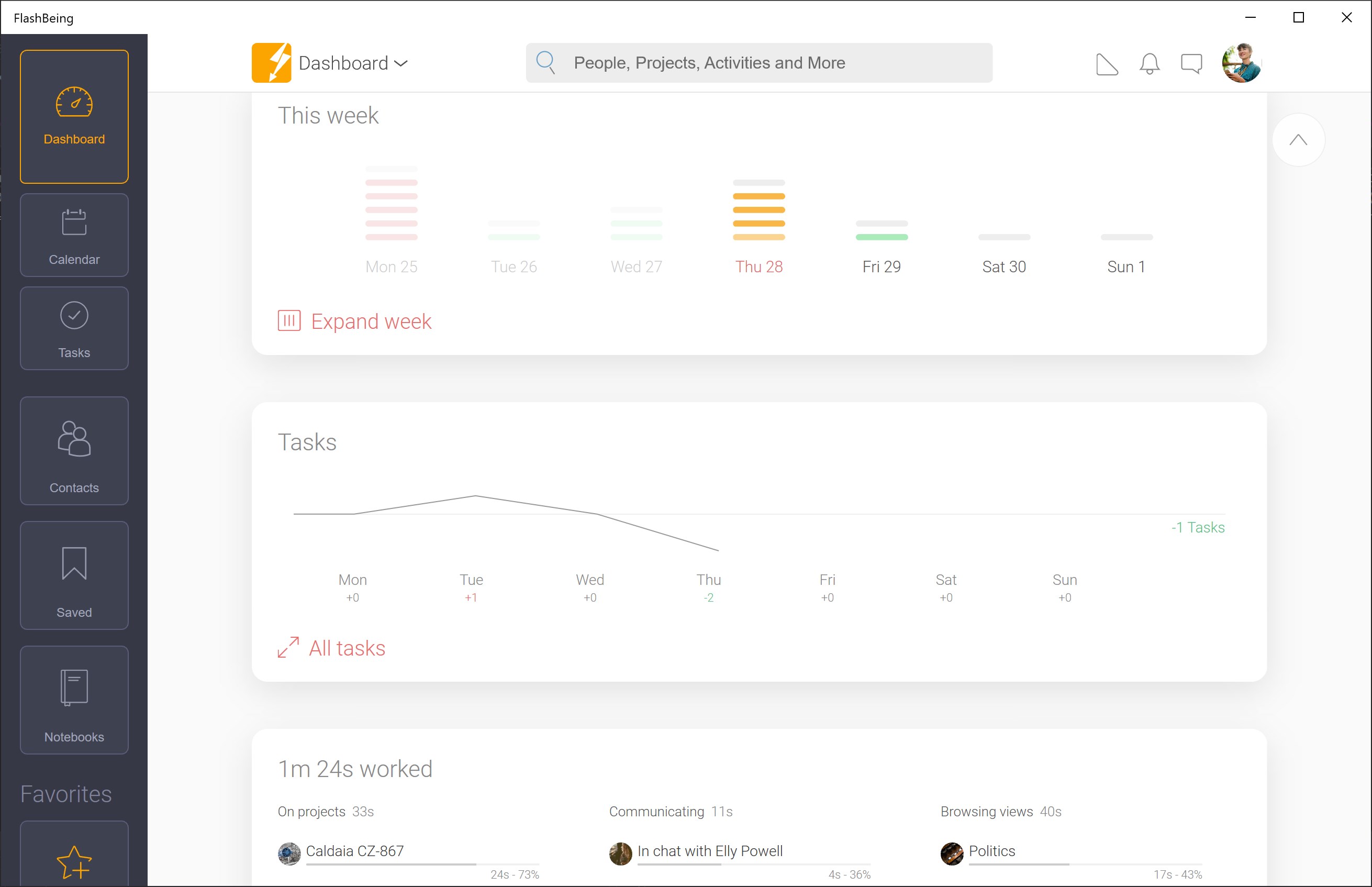
Task: Open the Dashboard dropdown menu
Action: pyautogui.click(x=353, y=63)
